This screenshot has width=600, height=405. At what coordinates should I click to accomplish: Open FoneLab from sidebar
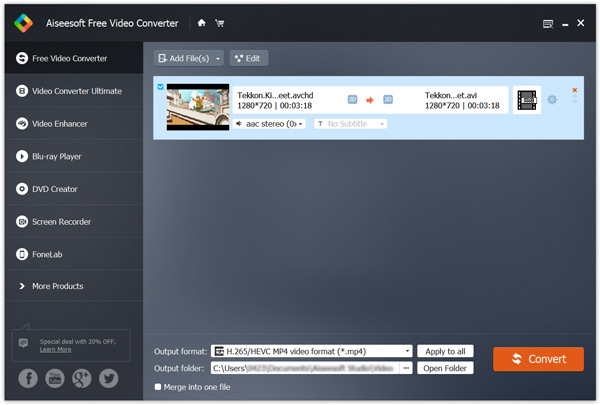(74, 254)
